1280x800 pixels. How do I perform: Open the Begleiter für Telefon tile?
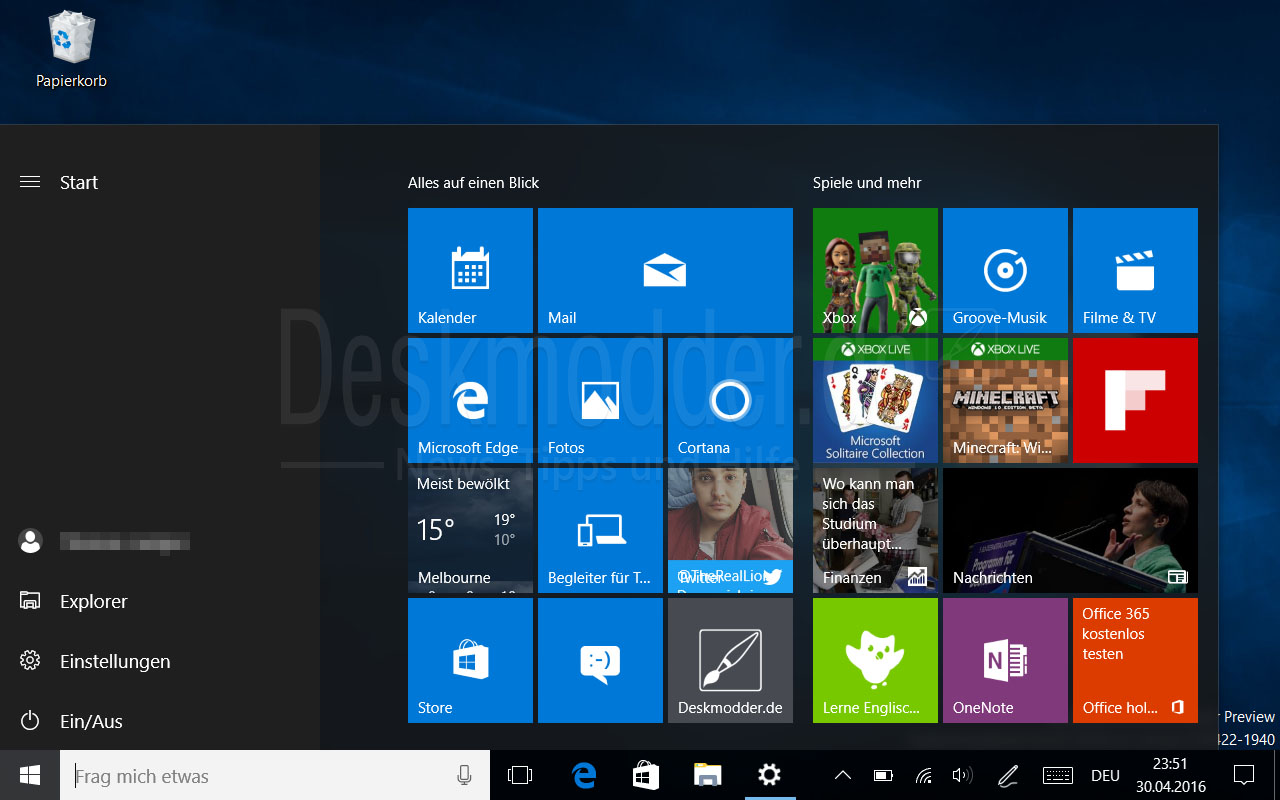tap(600, 530)
